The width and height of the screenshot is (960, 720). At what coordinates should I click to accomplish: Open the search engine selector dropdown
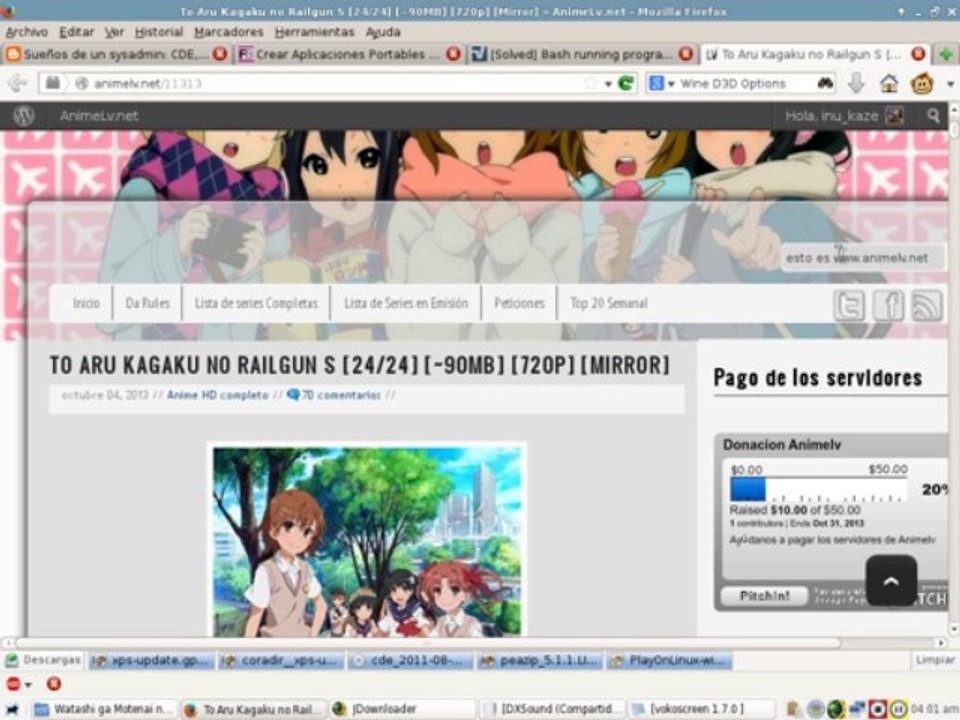pyautogui.click(x=662, y=83)
